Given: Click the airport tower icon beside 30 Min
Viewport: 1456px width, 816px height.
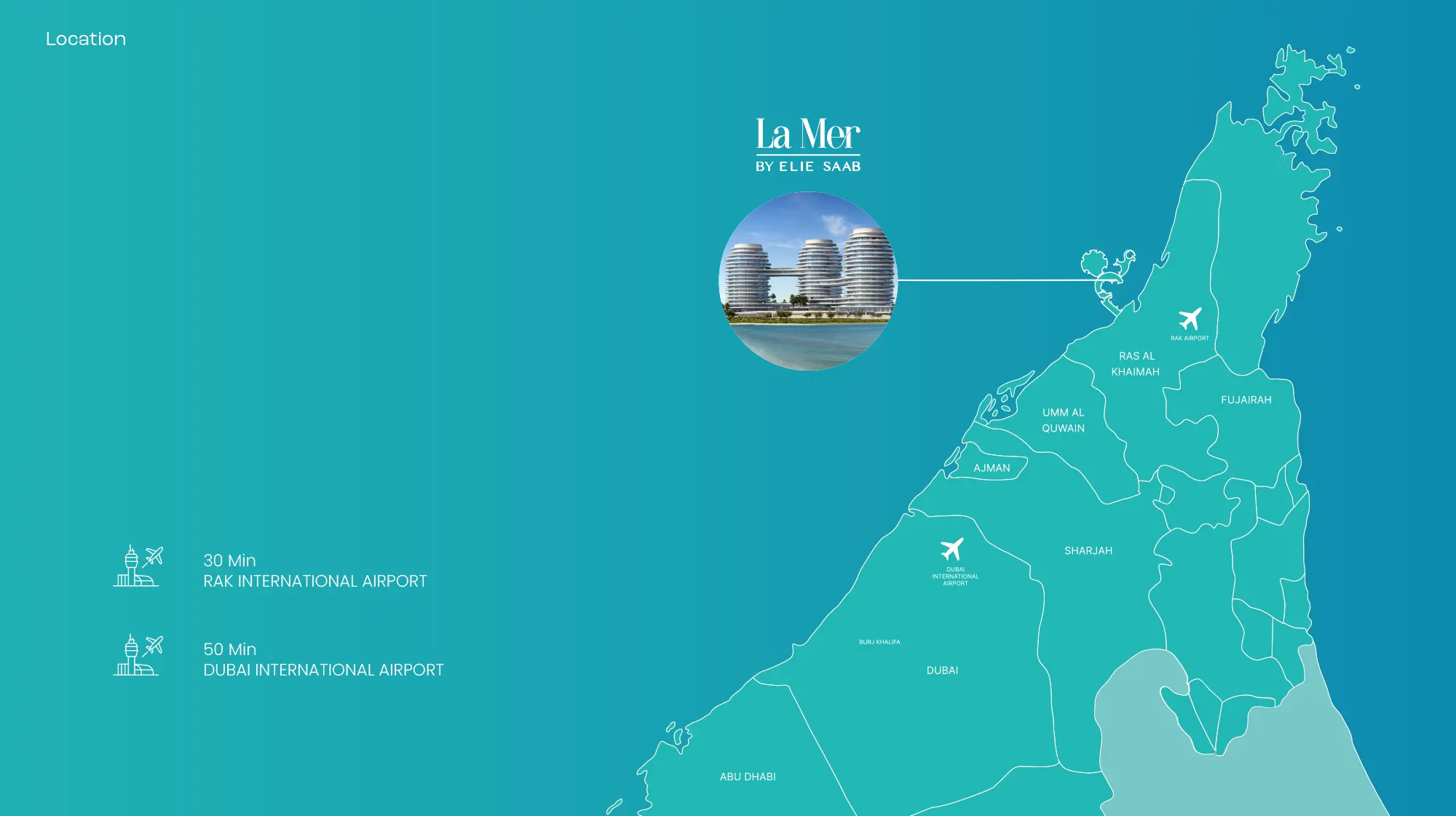Looking at the screenshot, I should coord(138,566).
